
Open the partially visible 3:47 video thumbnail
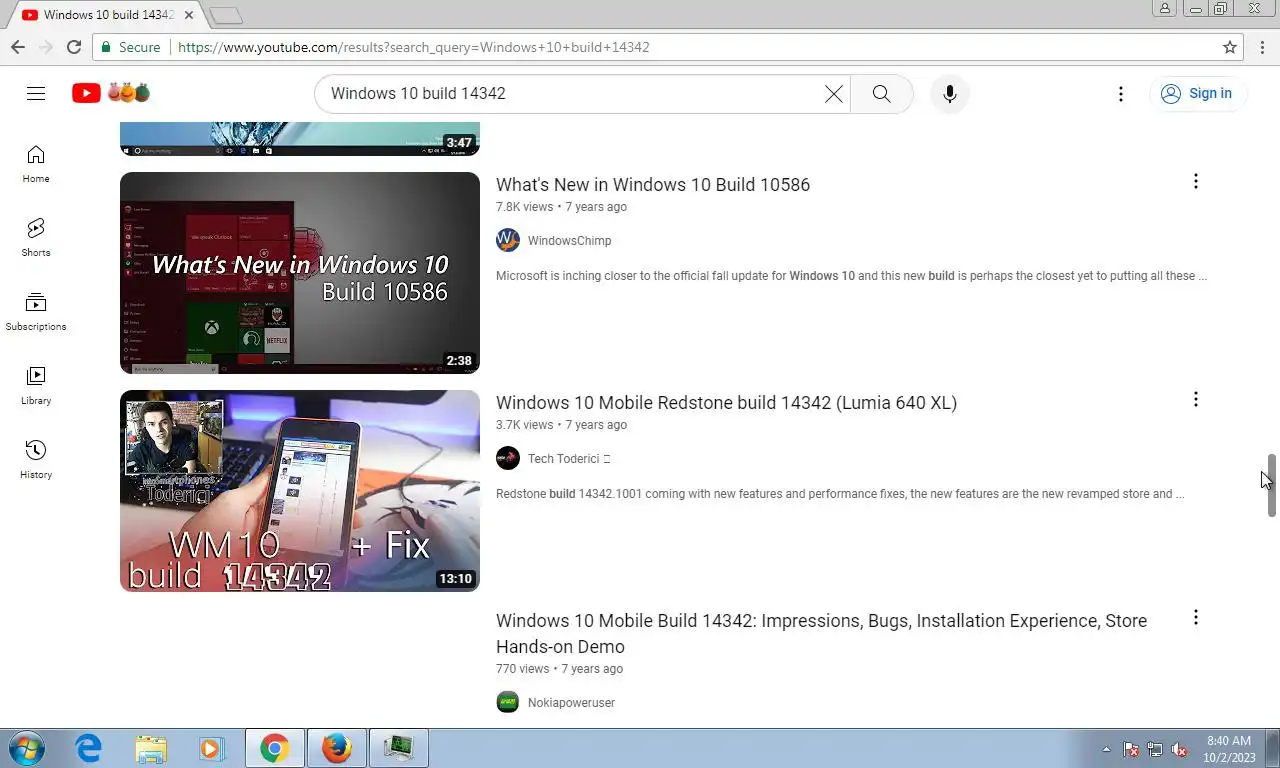coord(300,139)
